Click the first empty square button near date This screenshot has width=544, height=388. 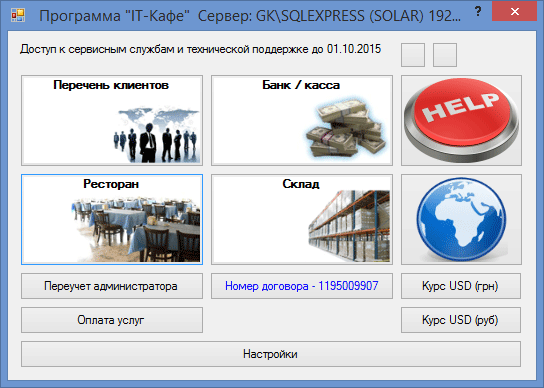(x=413, y=55)
